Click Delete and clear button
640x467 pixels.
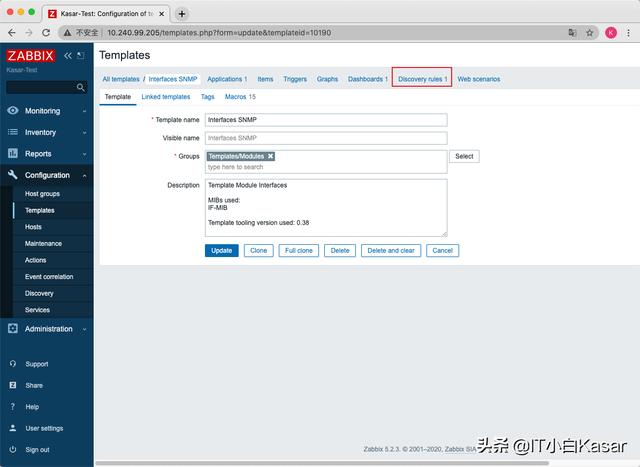coord(391,250)
